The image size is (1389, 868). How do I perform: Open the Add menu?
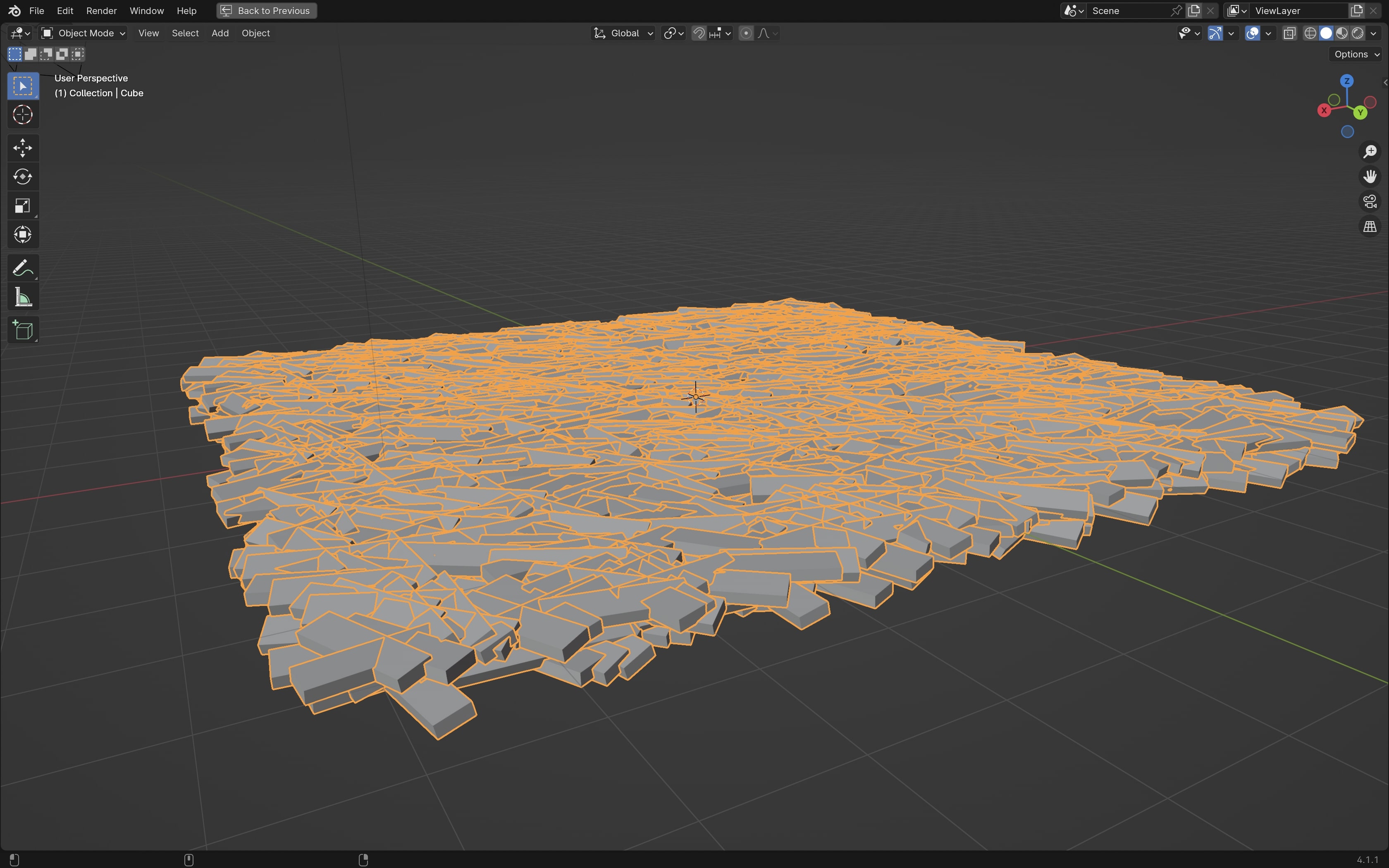click(220, 33)
